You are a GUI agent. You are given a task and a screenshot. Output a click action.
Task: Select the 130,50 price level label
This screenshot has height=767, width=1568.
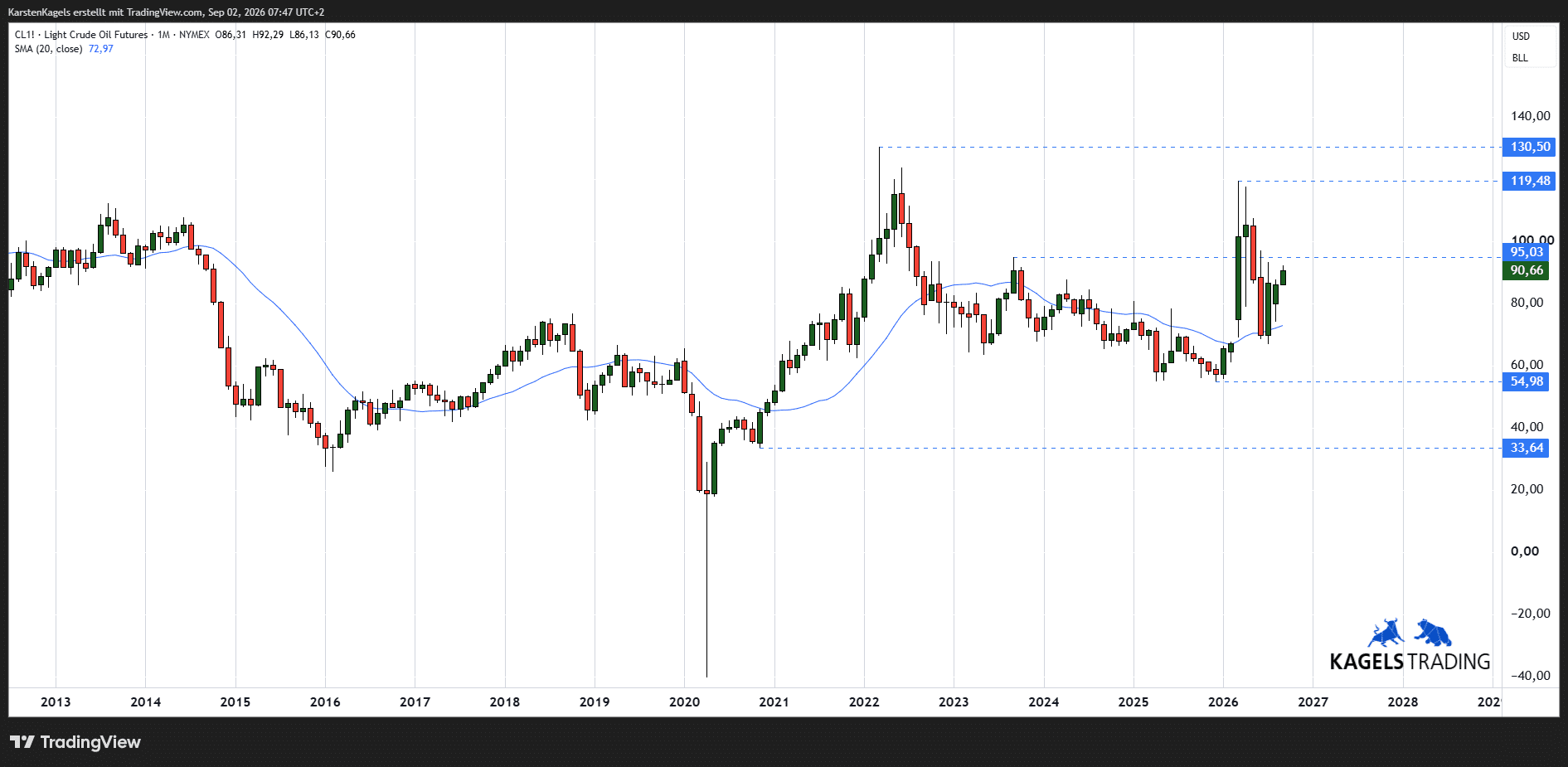1530,147
